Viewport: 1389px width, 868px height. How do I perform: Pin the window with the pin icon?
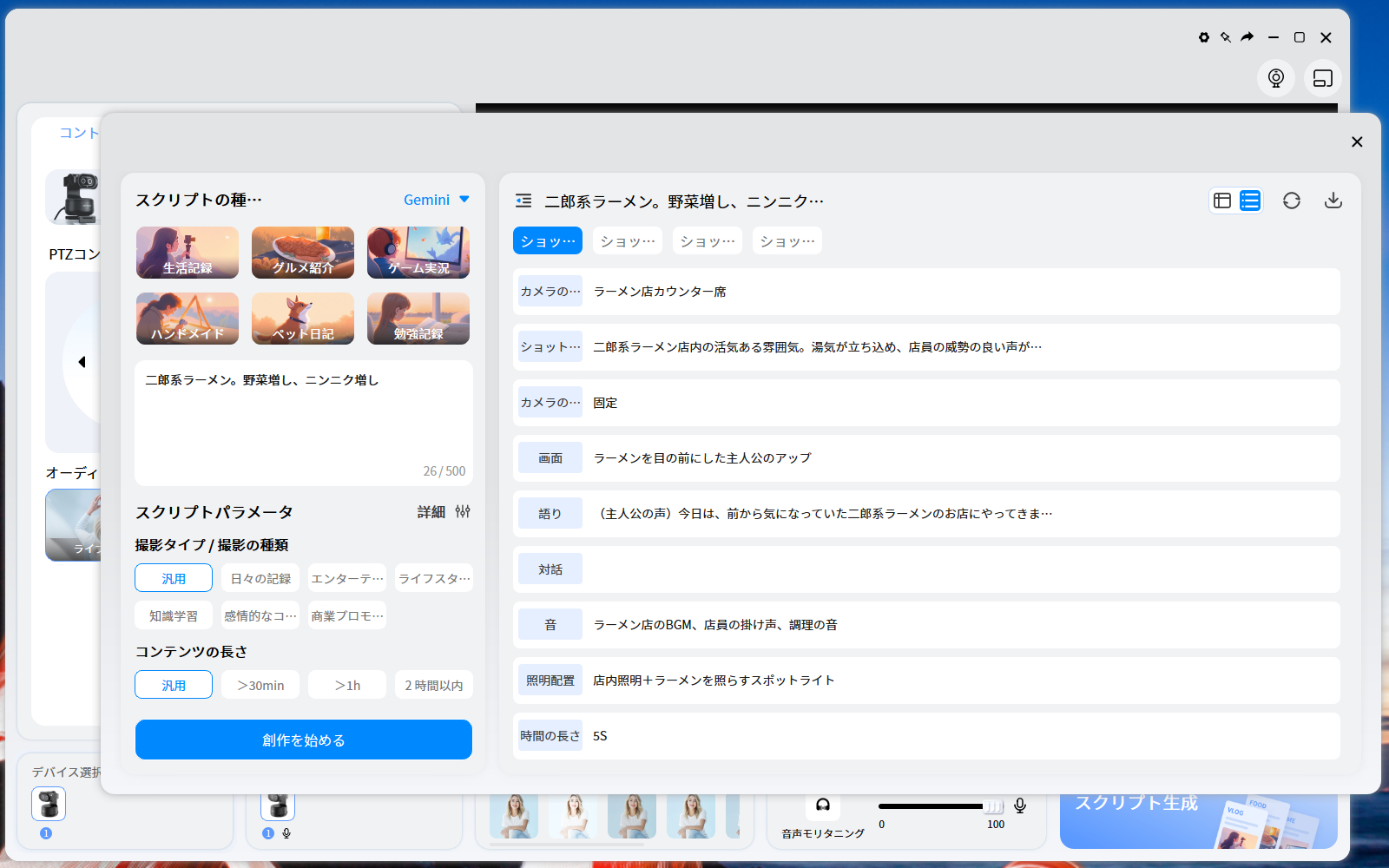1225,37
